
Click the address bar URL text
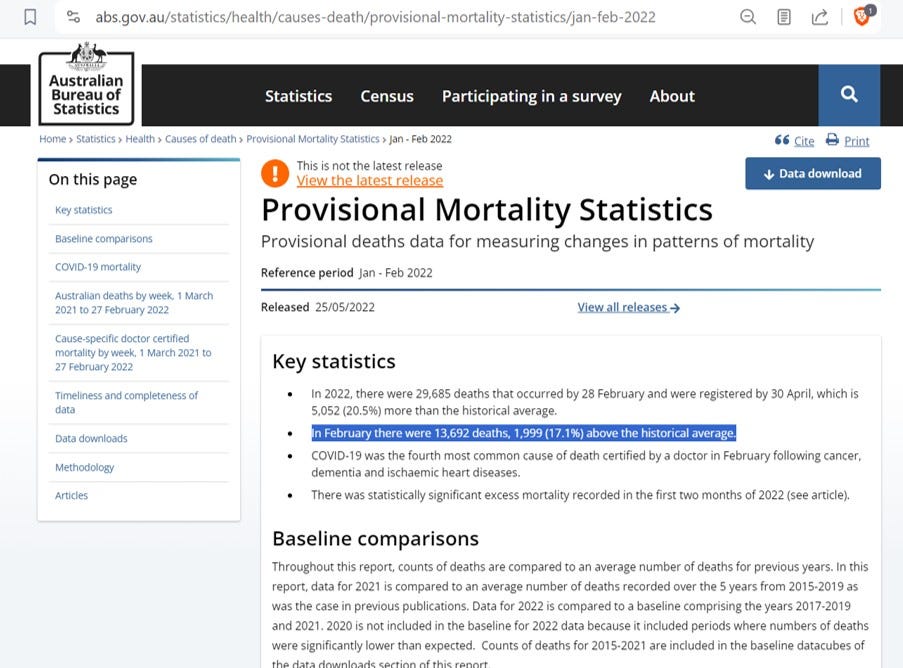(x=375, y=17)
